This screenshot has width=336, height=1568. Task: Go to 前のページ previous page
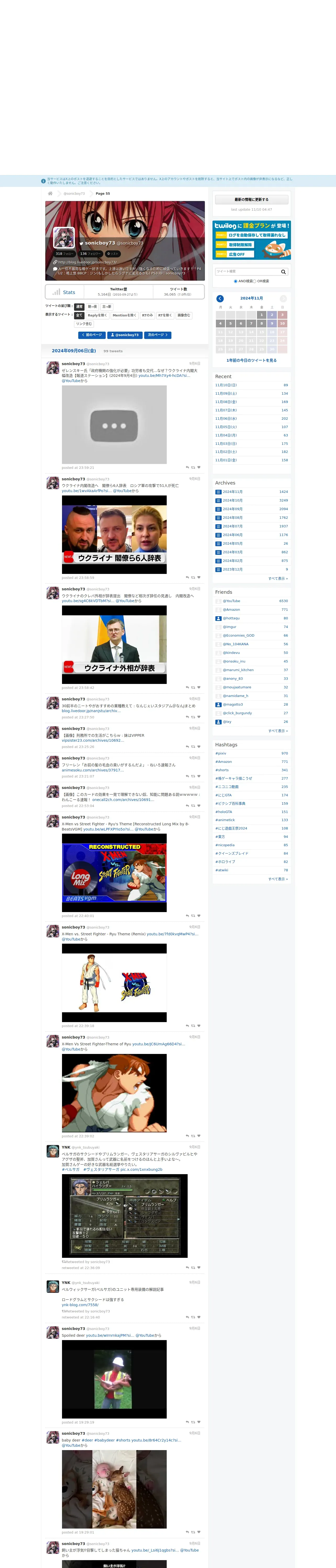[x=92, y=335]
